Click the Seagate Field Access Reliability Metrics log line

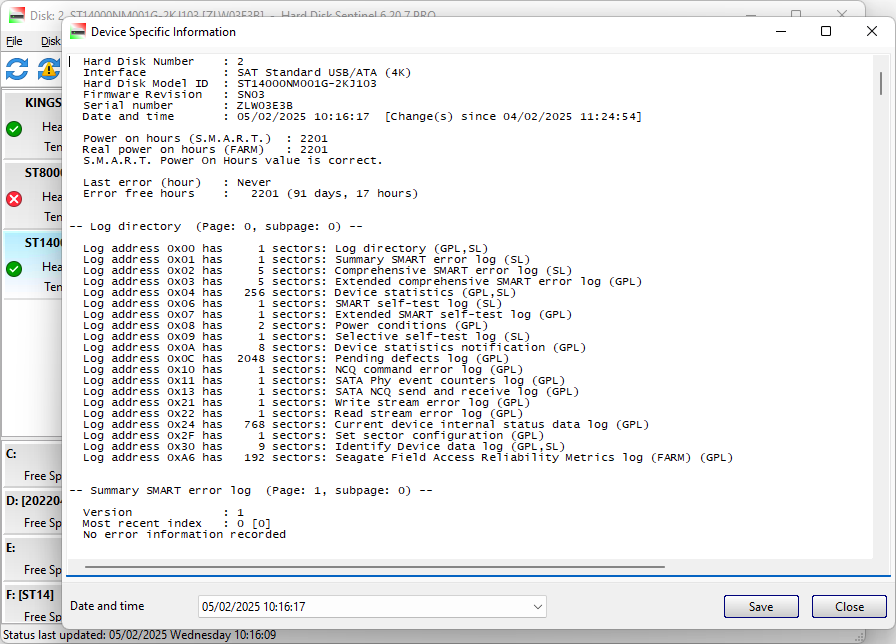click(408, 458)
